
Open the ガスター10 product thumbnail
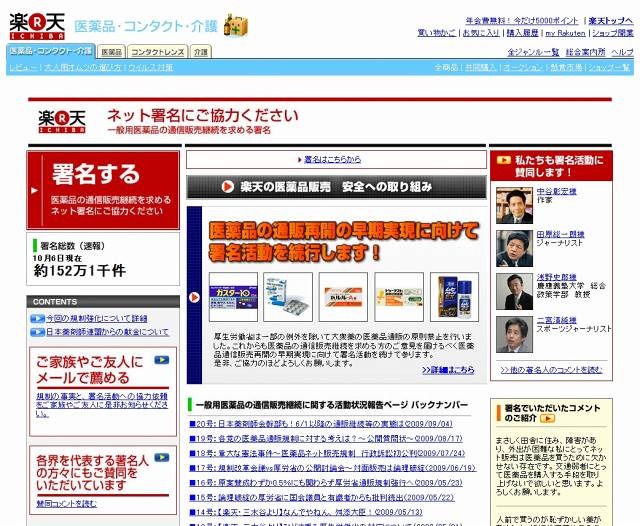(x=233, y=297)
